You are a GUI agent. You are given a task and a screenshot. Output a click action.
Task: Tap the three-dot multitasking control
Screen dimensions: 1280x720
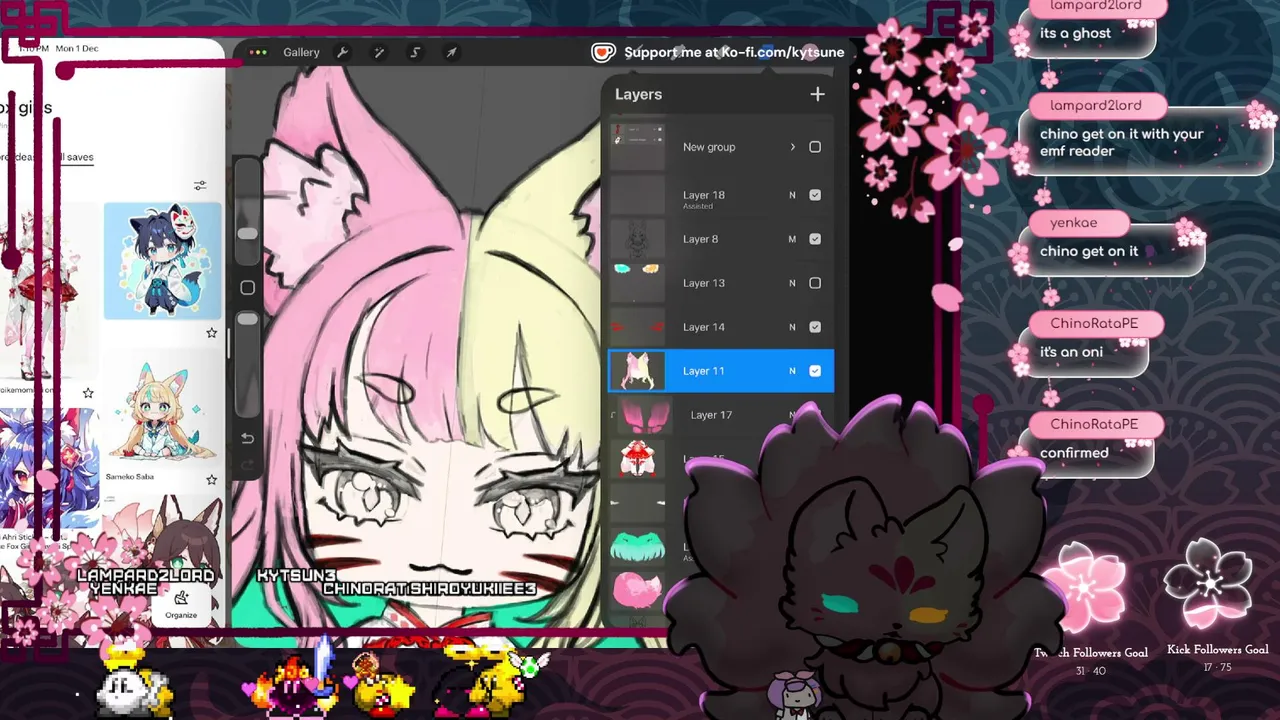[258, 52]
